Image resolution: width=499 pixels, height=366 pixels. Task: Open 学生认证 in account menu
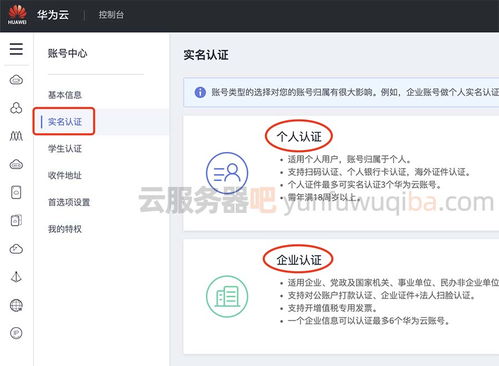click(65, 149)
